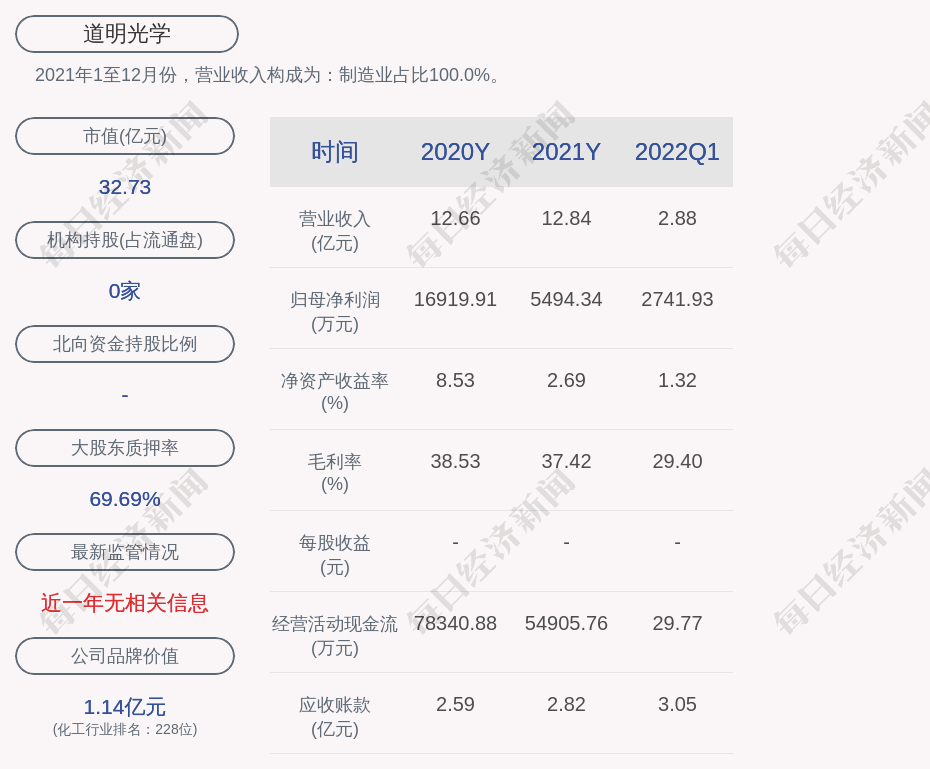Click the receivables value 3.05
The width and height of the screenshot is (930, 769).
click(x=677, y=704)
